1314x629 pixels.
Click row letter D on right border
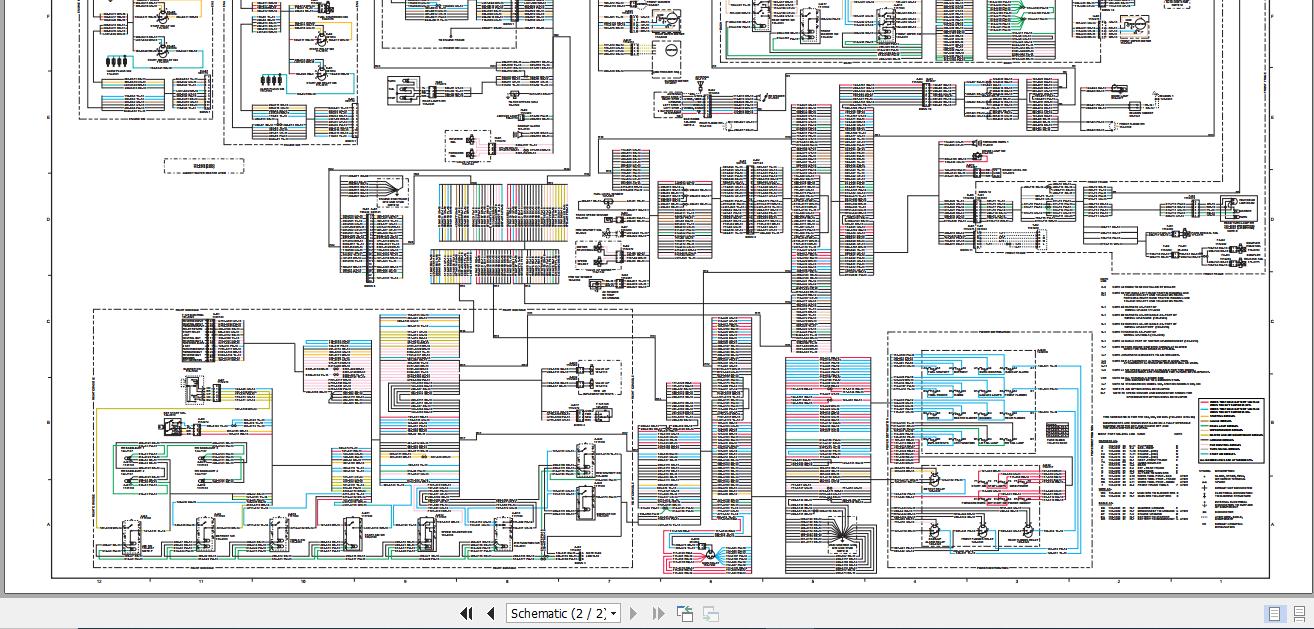pyautogui.click(x=1272, y=219)
